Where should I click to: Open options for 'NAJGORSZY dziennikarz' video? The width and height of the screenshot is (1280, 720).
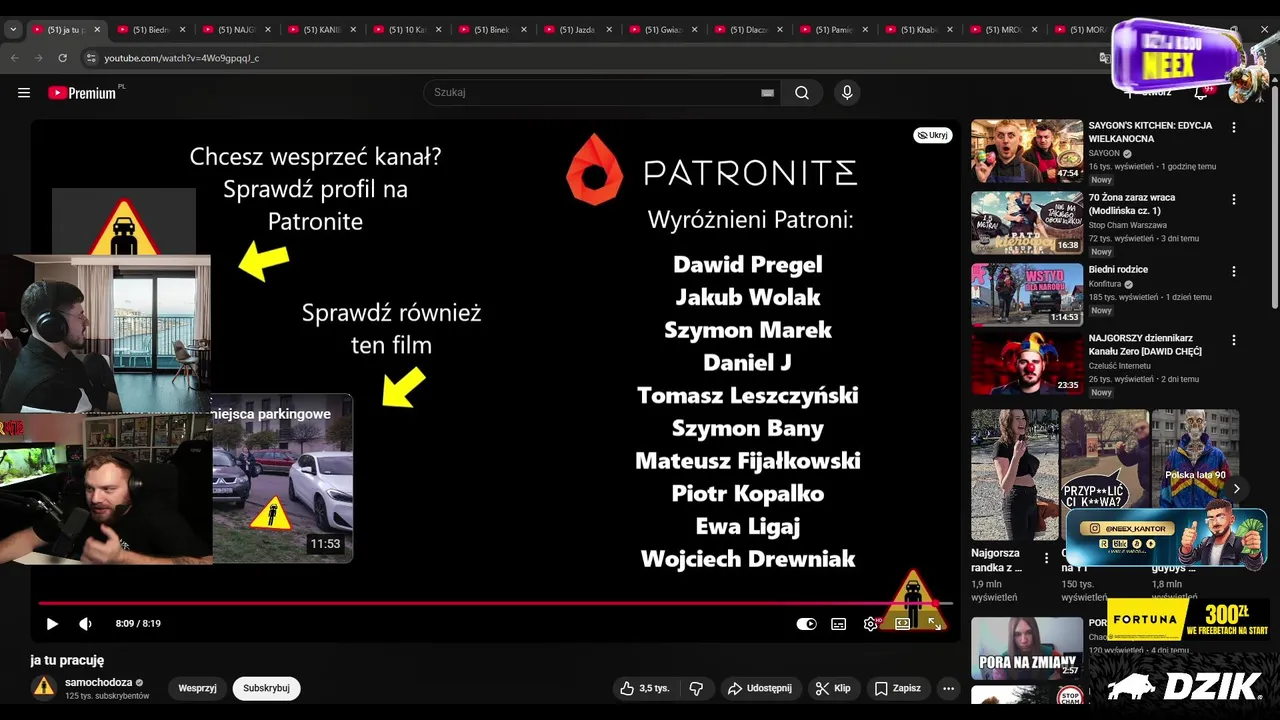pos(1234,340)
